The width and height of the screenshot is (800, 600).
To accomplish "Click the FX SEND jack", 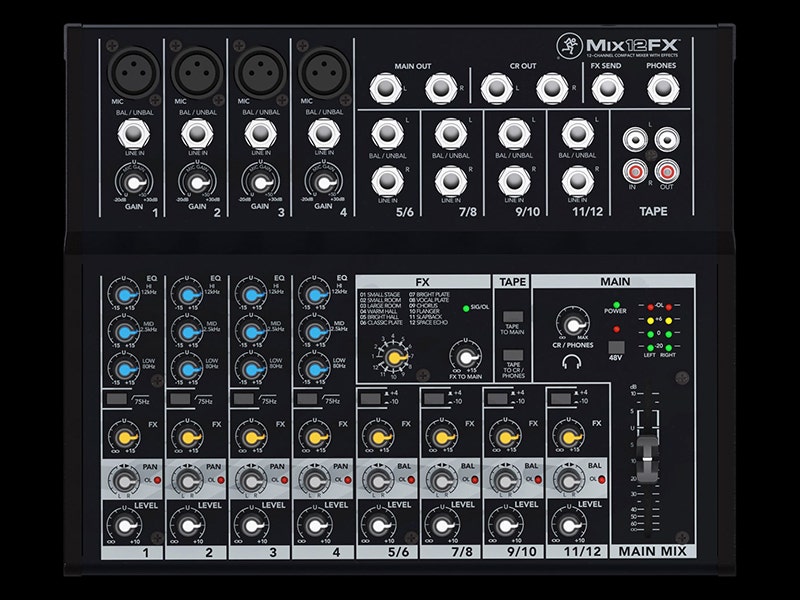I will 607,88.
